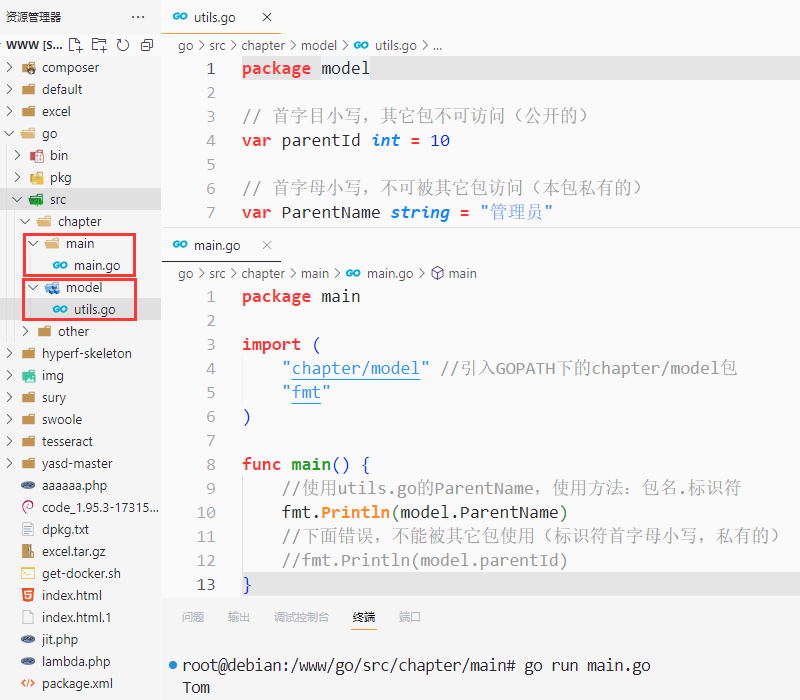Open the 调试控制台 panel tab
The image size is (800, 700).
click(x=302, y=617)
